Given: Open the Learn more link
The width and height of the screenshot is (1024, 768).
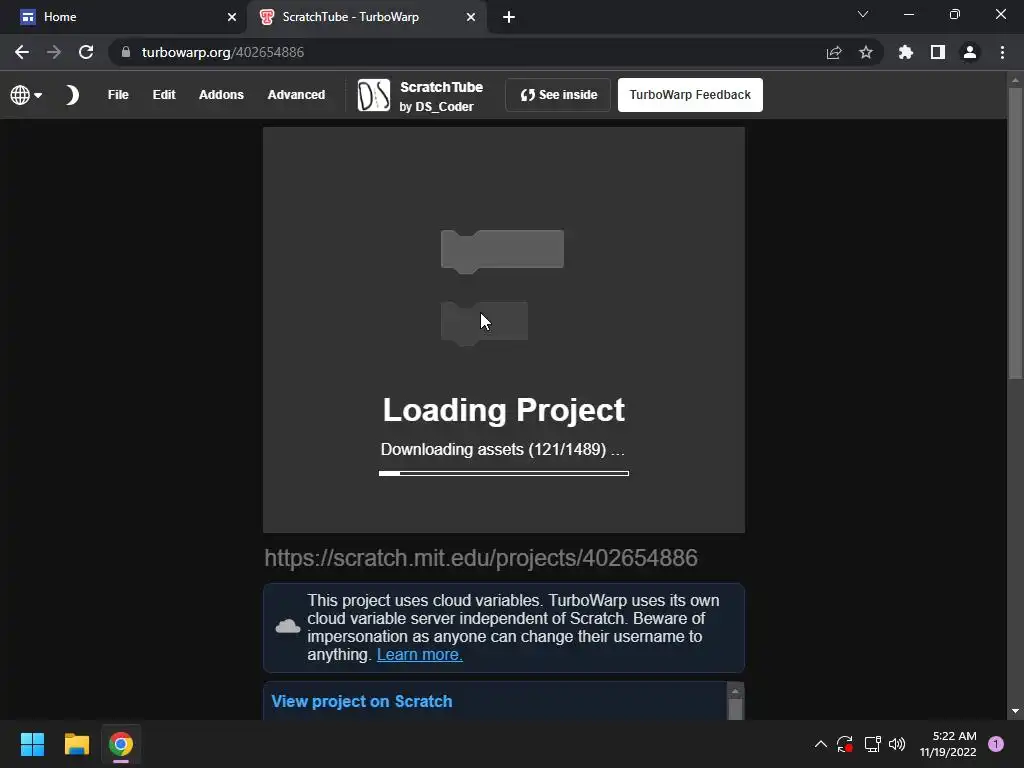Looking at the screenshot, I should [419, 654].
